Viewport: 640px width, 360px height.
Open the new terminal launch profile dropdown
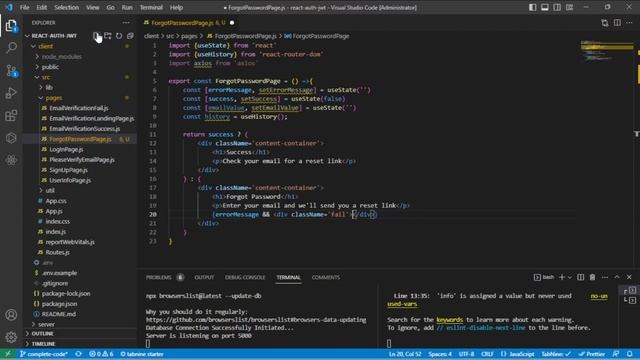(569, 277)
